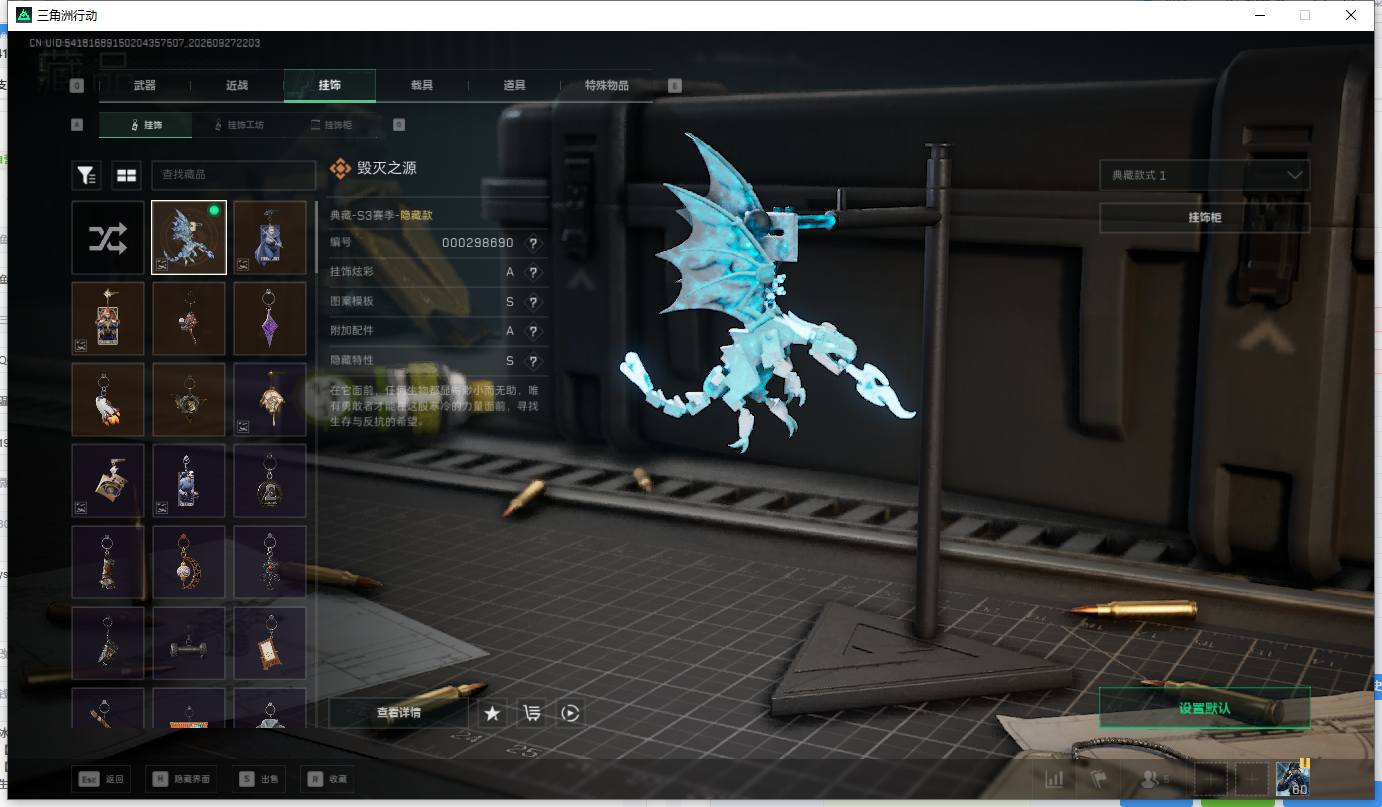The image size is (1382, 807).
Task: Click the player avatar showing level 60
Action: click(x=1292, y=777)
